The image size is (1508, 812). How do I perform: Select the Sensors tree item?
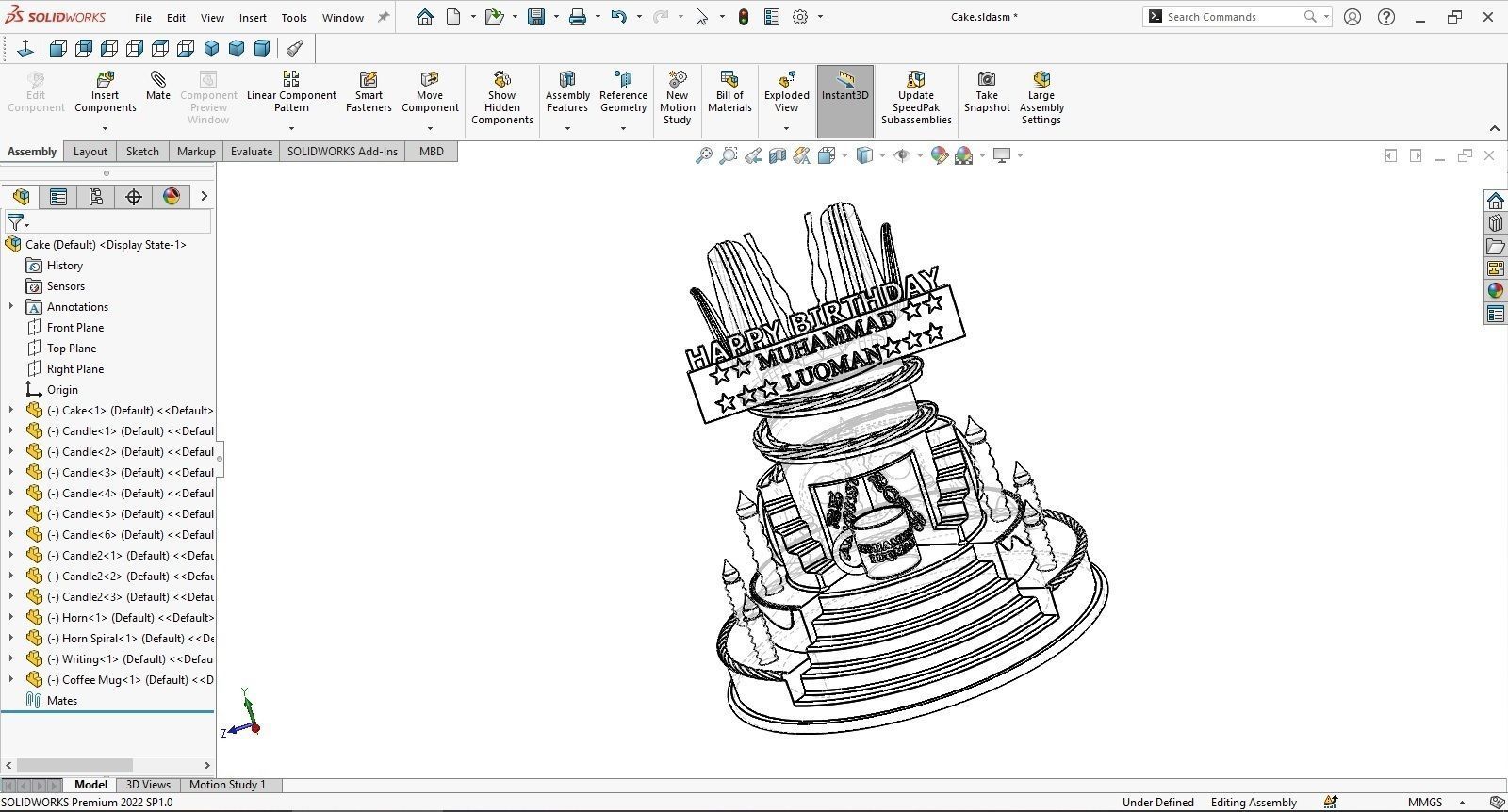[x=66, y=285]
